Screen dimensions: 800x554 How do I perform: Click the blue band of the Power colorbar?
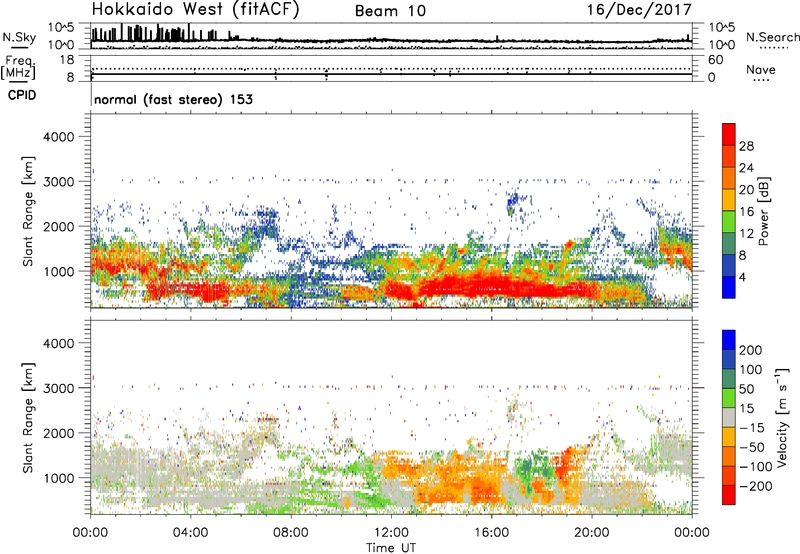tap(729, 287)
